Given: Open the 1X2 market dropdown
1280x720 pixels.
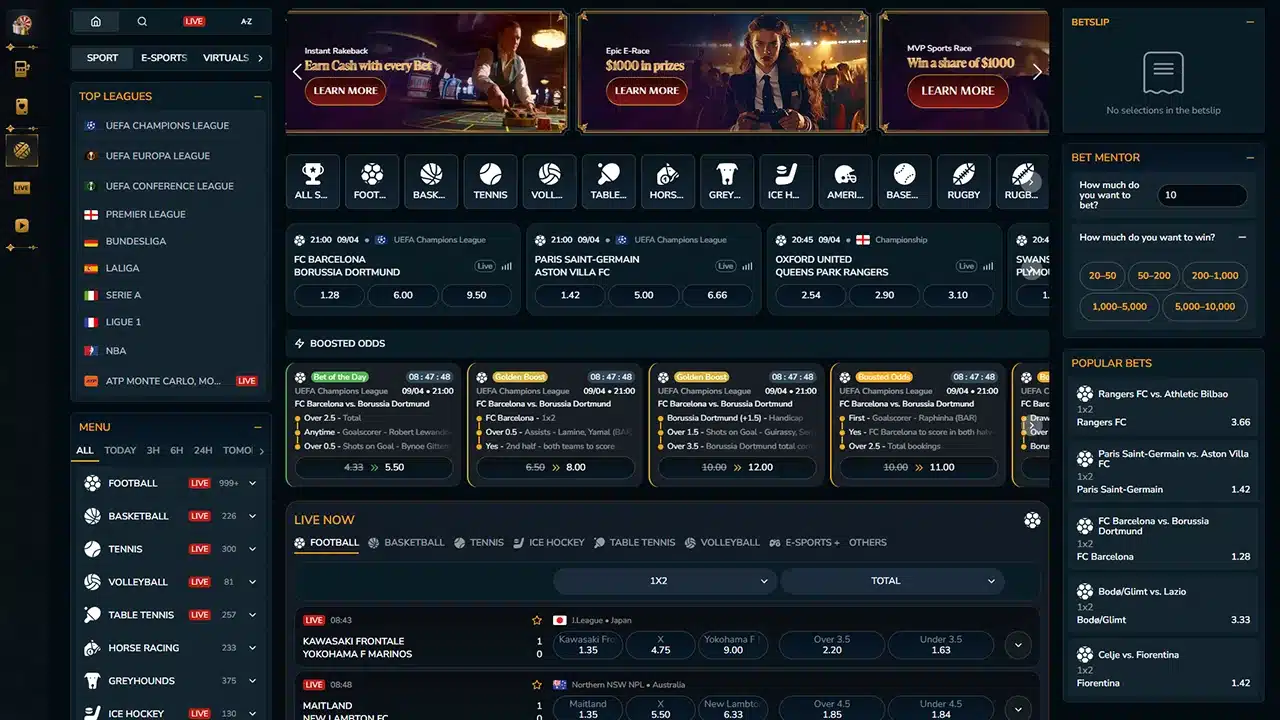Looking at the screenshot, I should coord(664,581).
